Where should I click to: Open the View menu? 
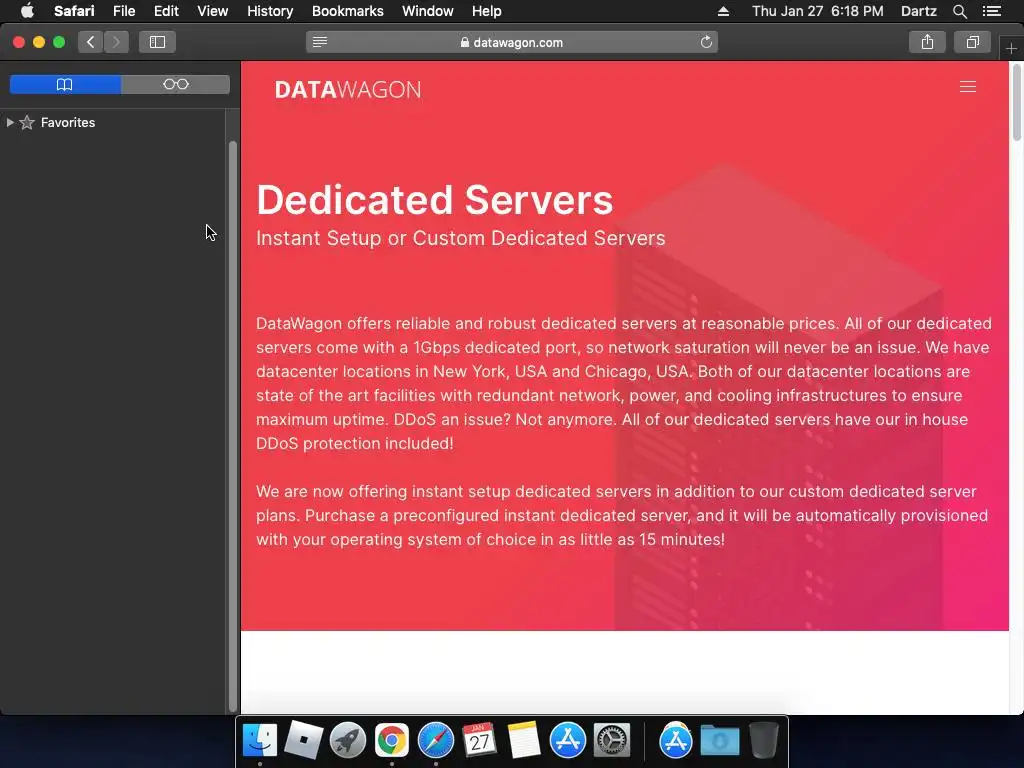click(213, 11)
